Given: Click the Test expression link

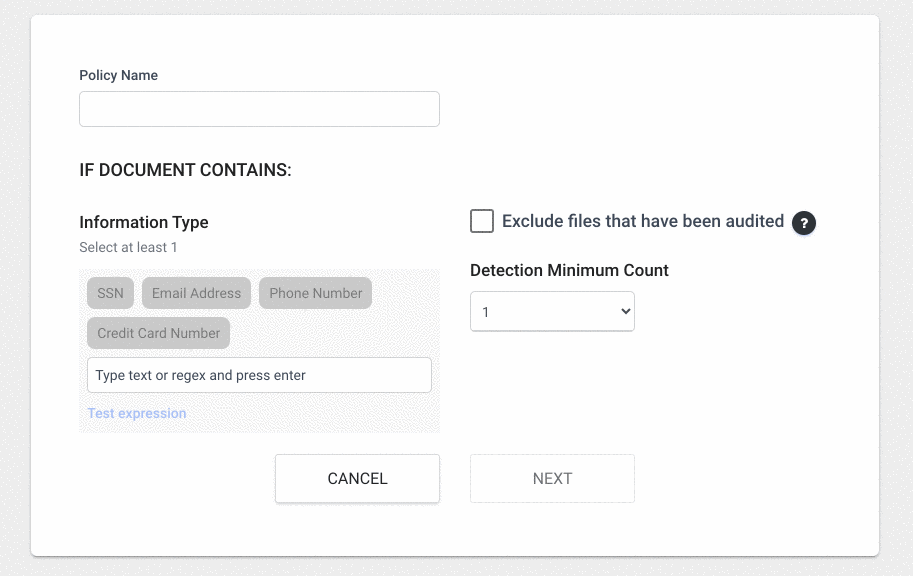Looking at the screenshot, I should pyautogui.click(x=137, y=413).
